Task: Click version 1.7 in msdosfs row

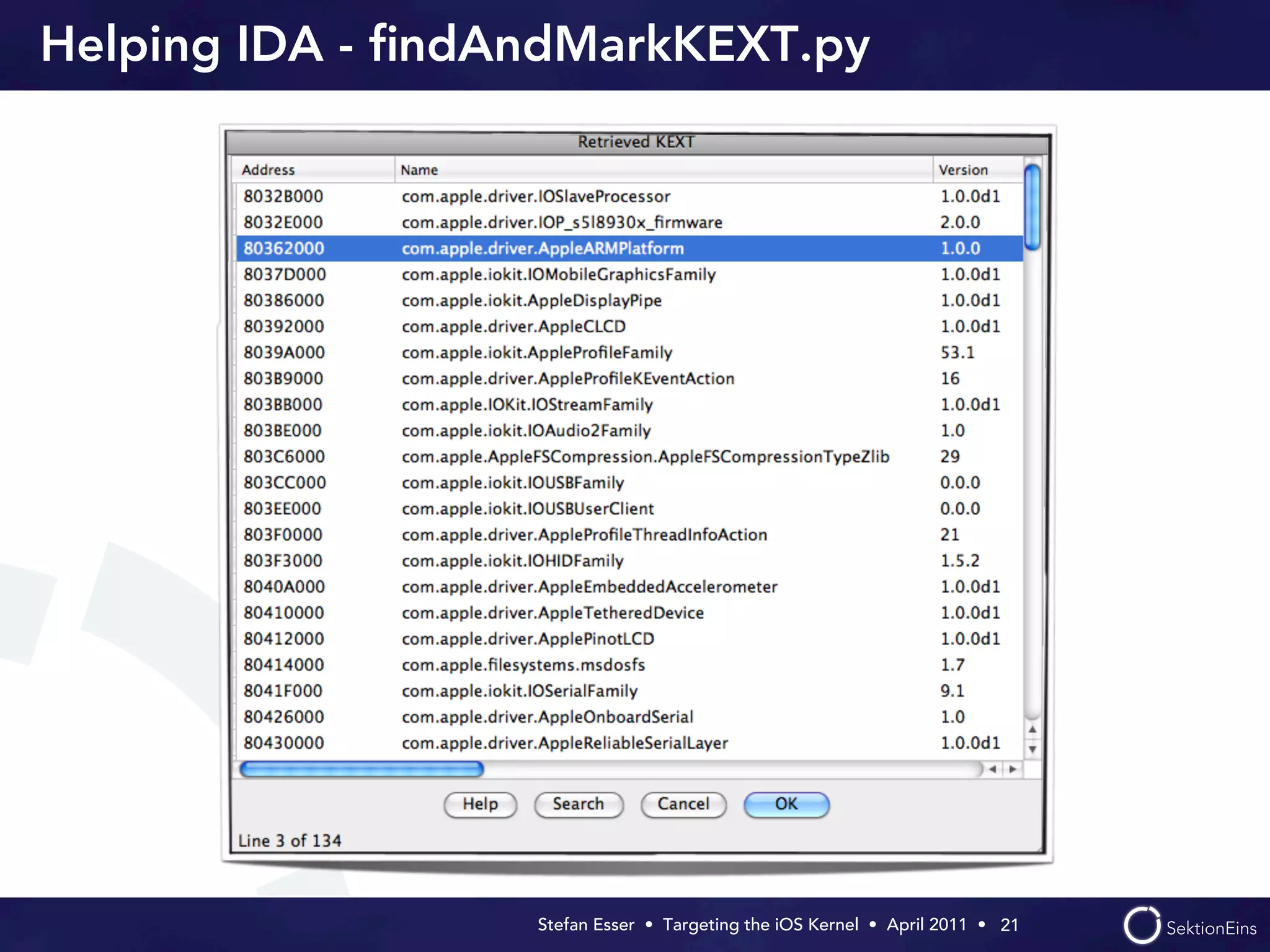Action: point(952,665)
